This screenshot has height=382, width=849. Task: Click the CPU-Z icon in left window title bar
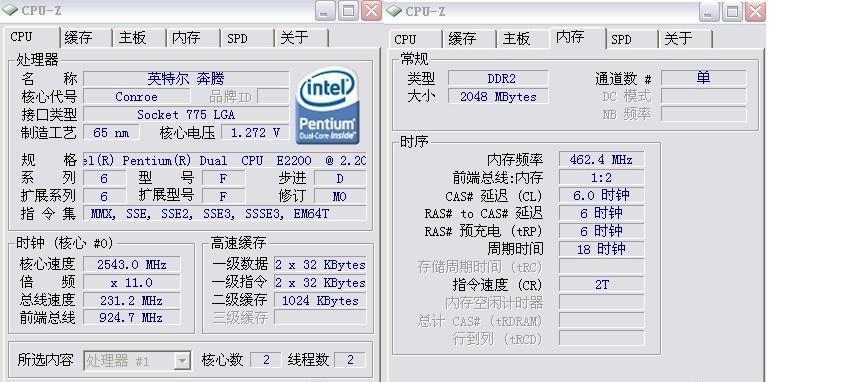10,10
